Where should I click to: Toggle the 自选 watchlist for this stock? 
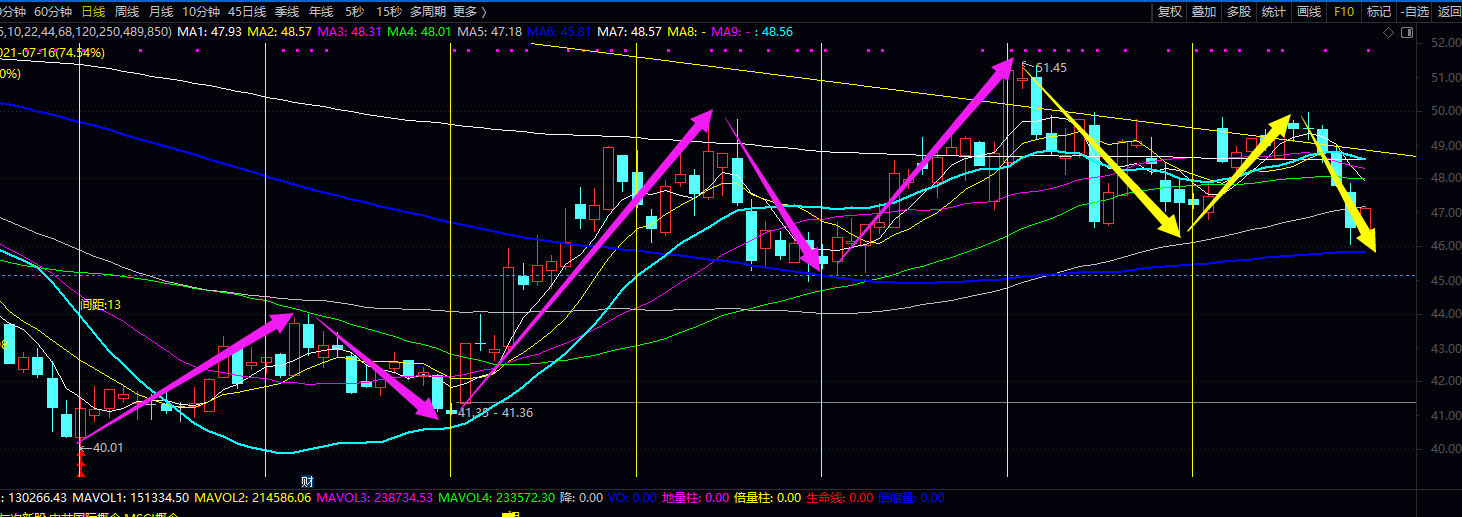click(x=1414, y=12)
